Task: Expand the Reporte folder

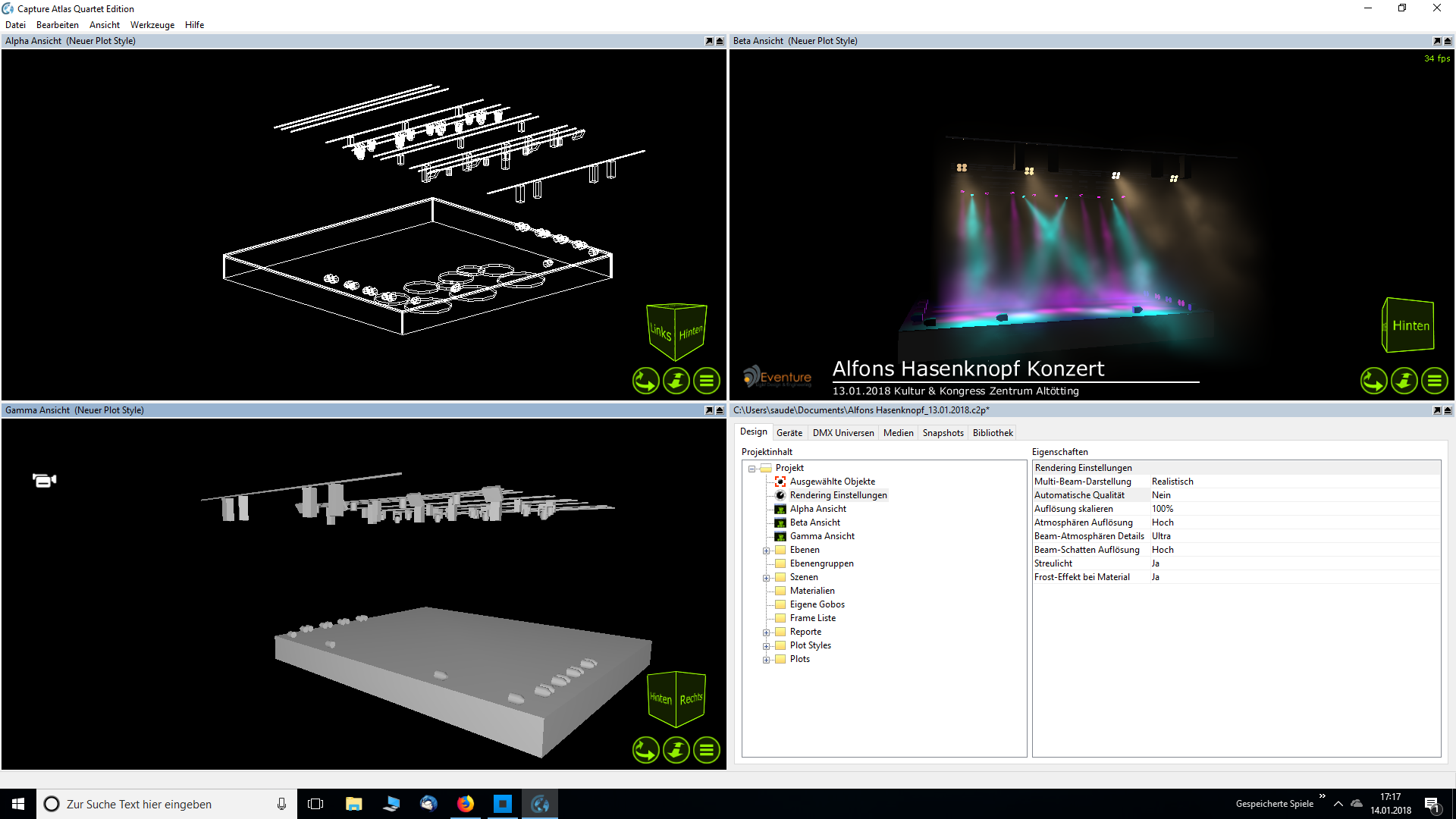Action: (766, 632)
